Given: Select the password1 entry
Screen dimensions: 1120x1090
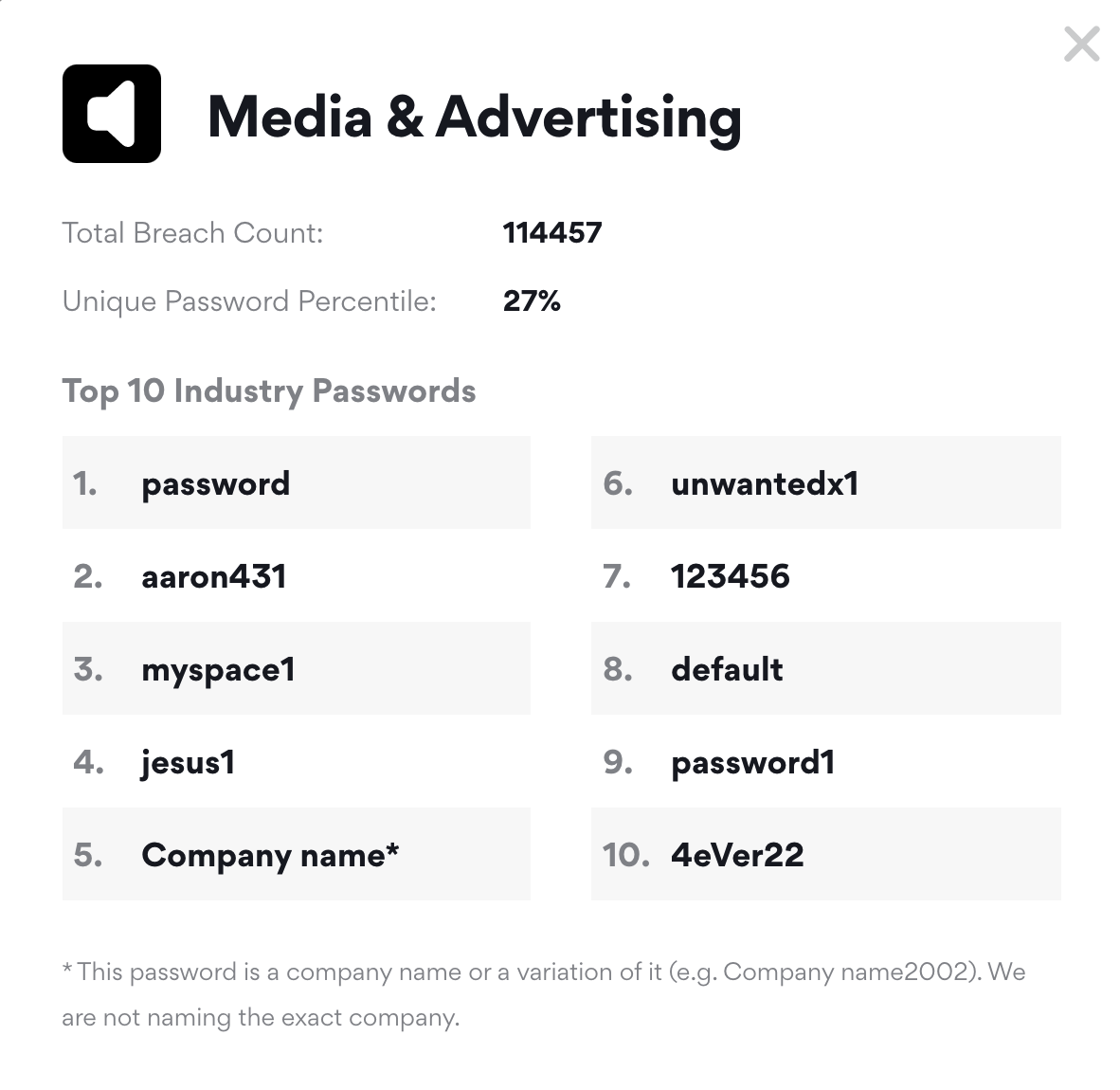Looking at the screenshot, I should (x=753, y=763).
